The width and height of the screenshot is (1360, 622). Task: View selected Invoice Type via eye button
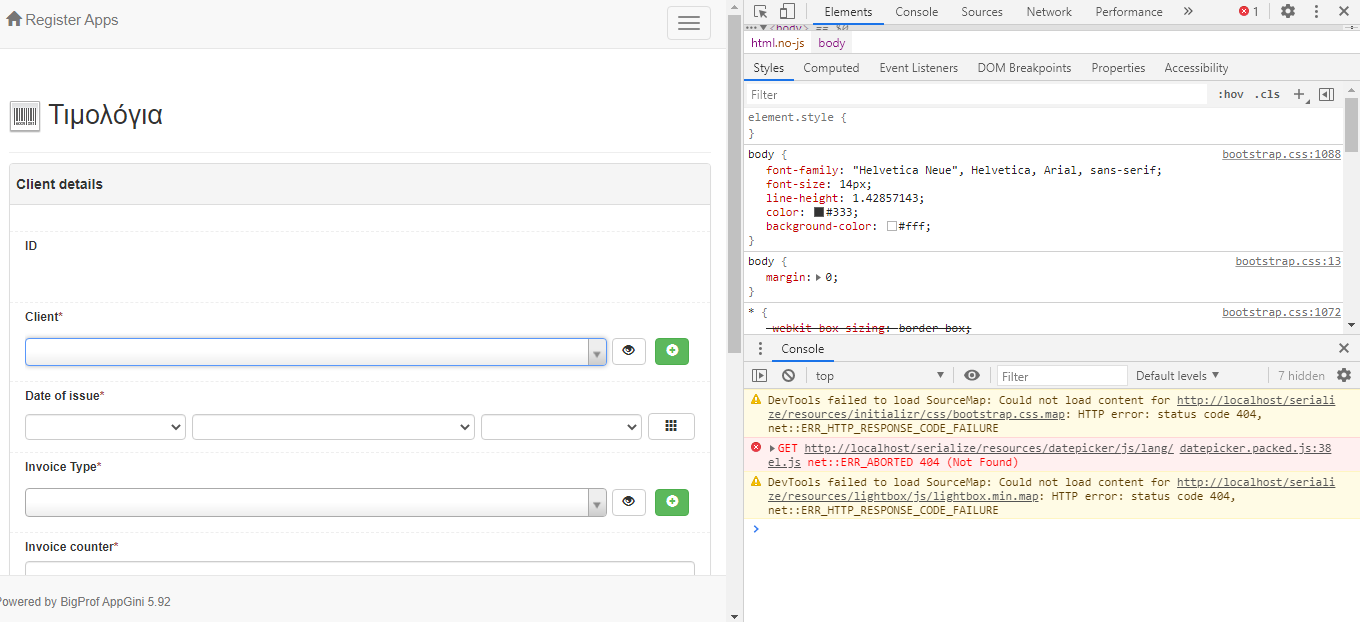629,502
